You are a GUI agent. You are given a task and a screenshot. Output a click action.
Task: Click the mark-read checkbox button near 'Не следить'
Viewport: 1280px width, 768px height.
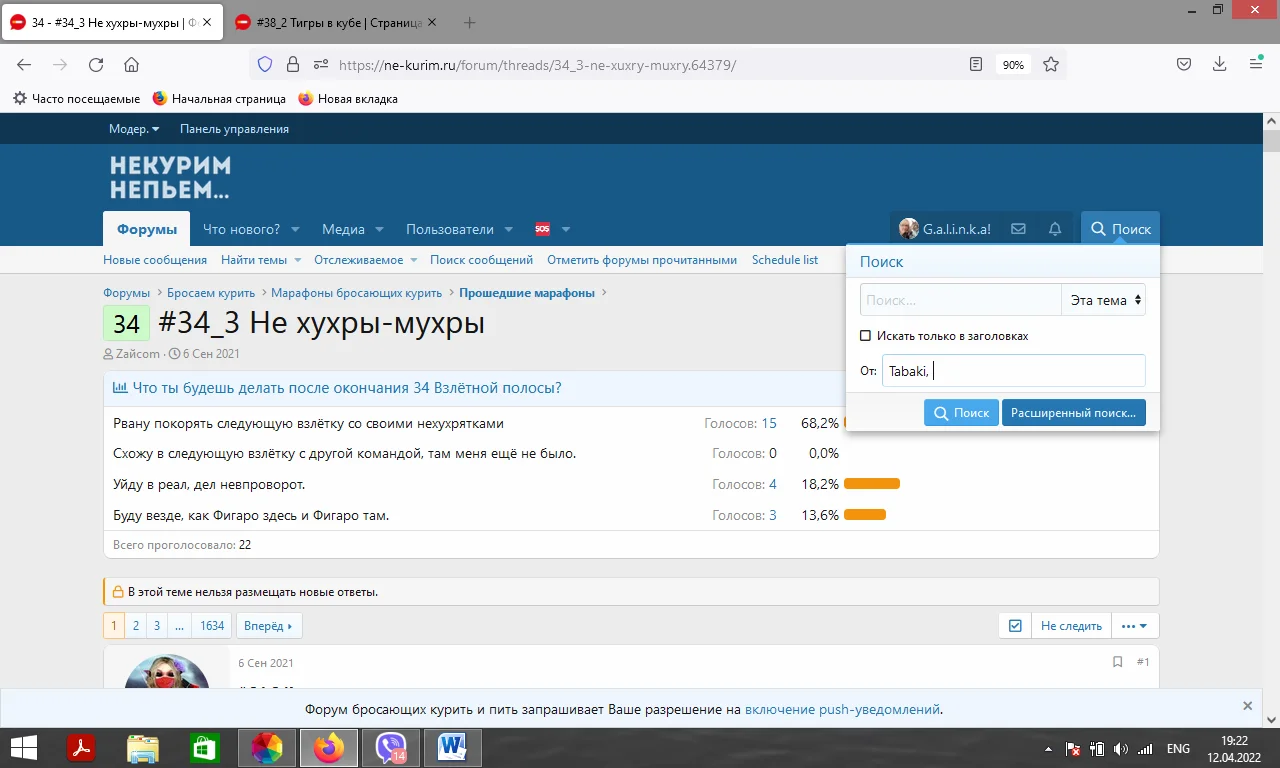(1015, 626)
